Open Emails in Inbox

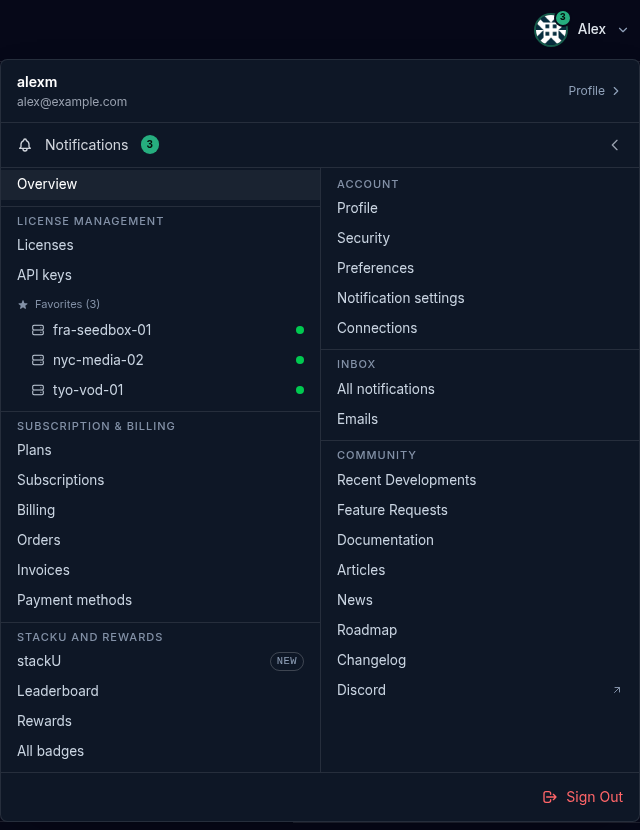click(480, 419)
